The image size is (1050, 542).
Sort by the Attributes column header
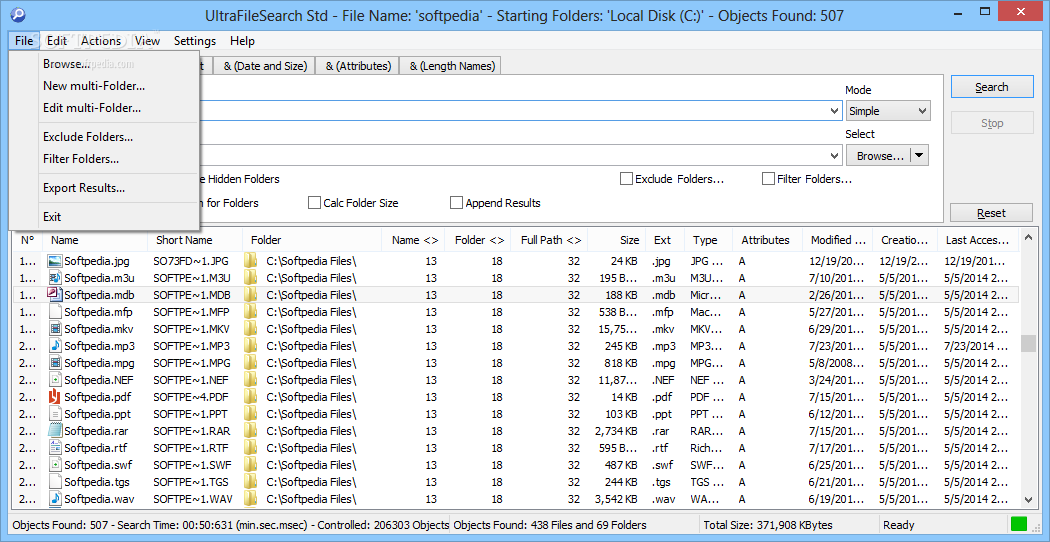click(x=767, y=240)
